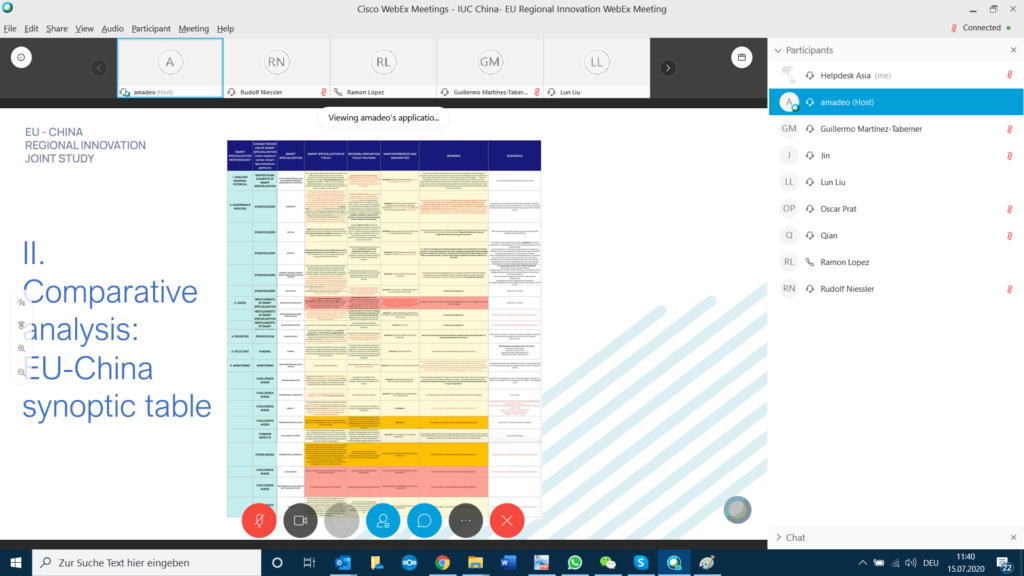Screen dimensions: 1024x576
Task: Leave the meeting with the red X button
Action: [507, 520]
